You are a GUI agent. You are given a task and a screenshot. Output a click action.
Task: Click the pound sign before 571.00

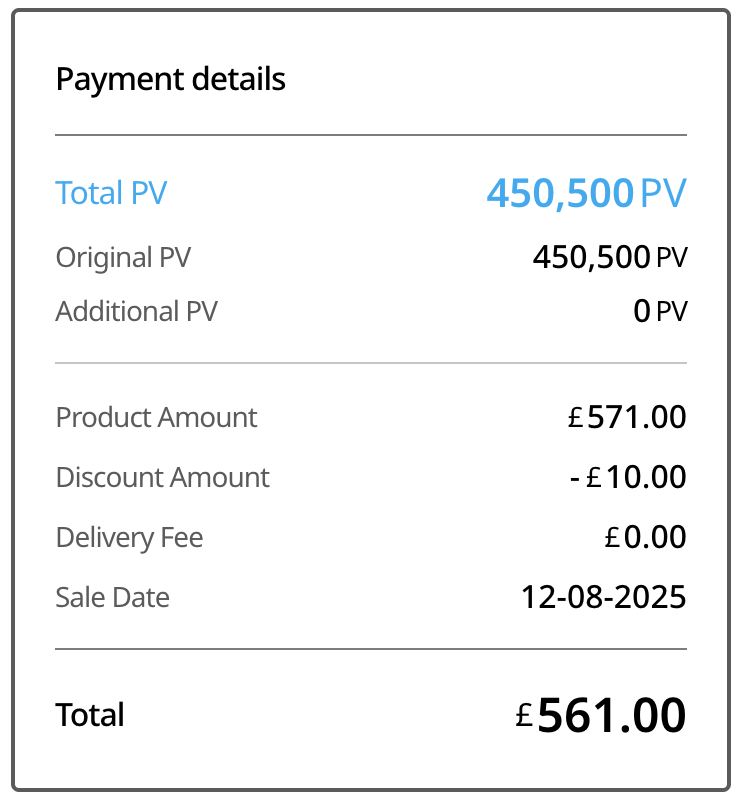[x=574, y=418]
